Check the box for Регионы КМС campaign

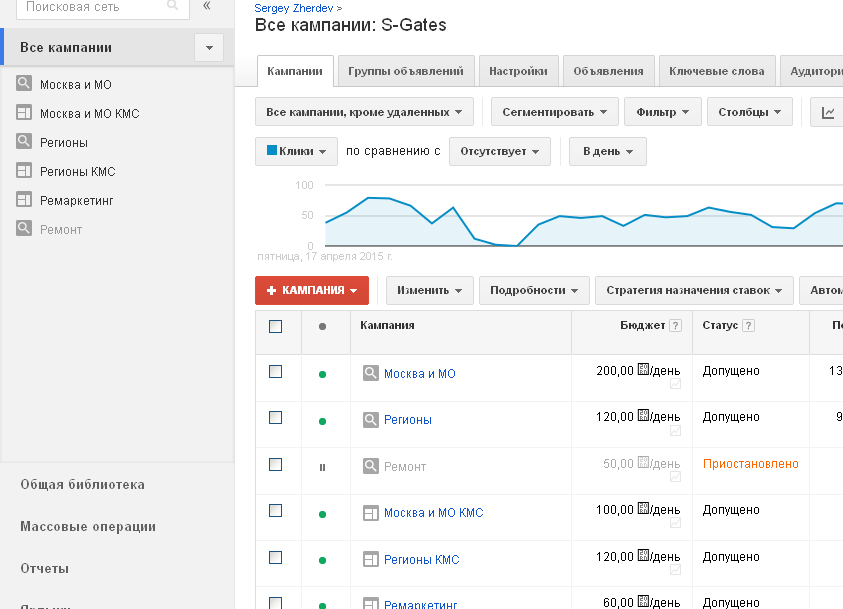[275, 557]
